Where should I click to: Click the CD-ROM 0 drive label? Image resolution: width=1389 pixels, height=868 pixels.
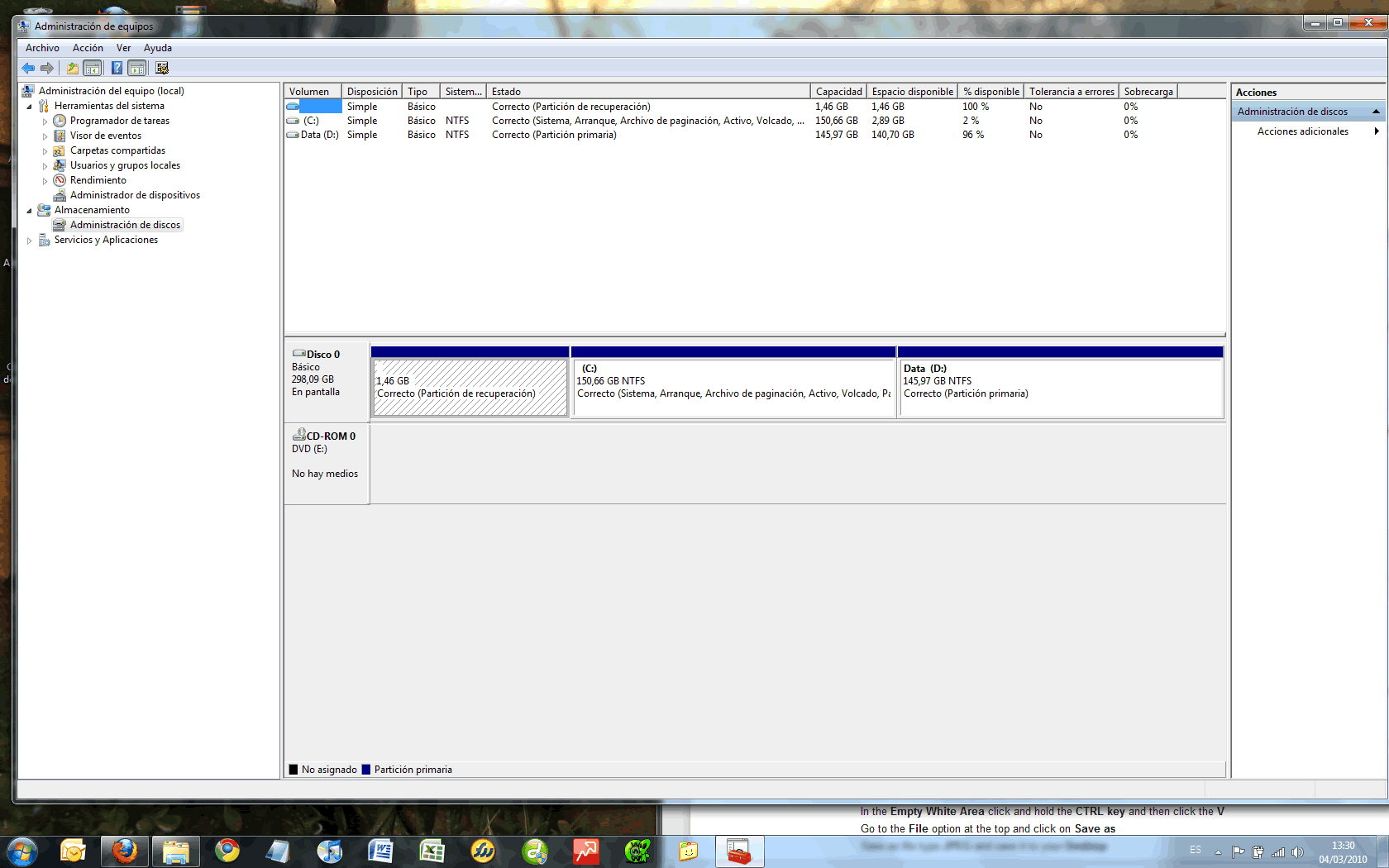tap(331, 436)
